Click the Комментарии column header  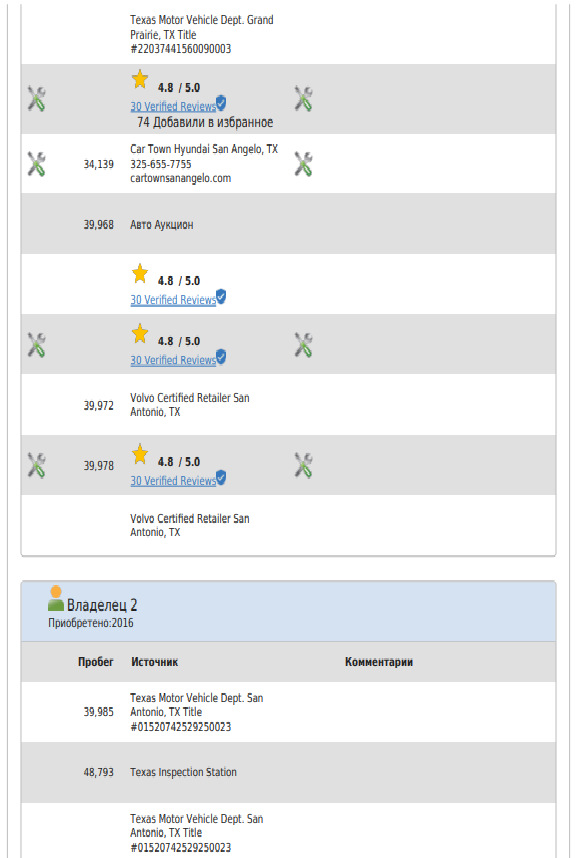(379, 662)
